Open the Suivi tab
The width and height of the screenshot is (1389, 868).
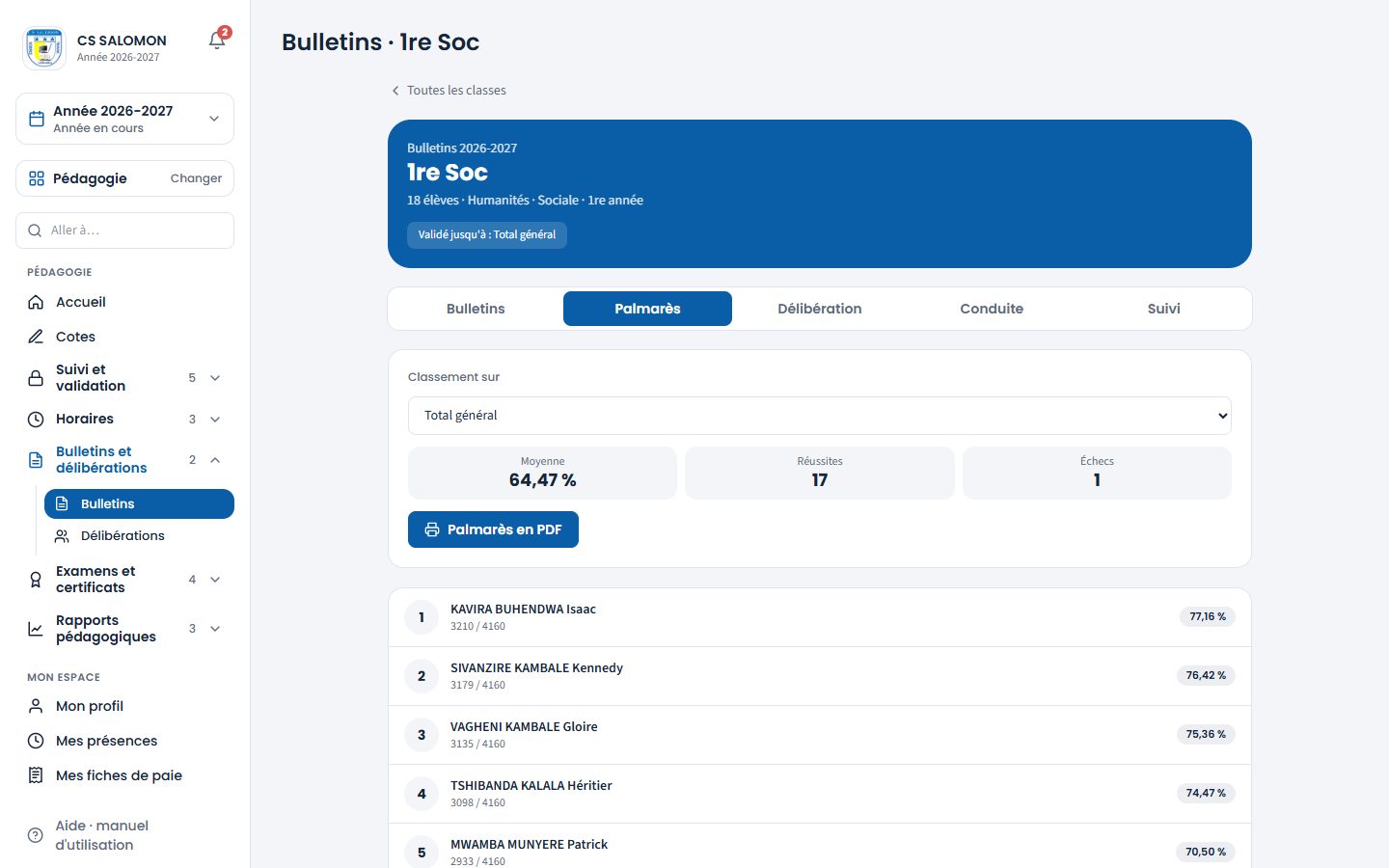tap(1163, 309)
